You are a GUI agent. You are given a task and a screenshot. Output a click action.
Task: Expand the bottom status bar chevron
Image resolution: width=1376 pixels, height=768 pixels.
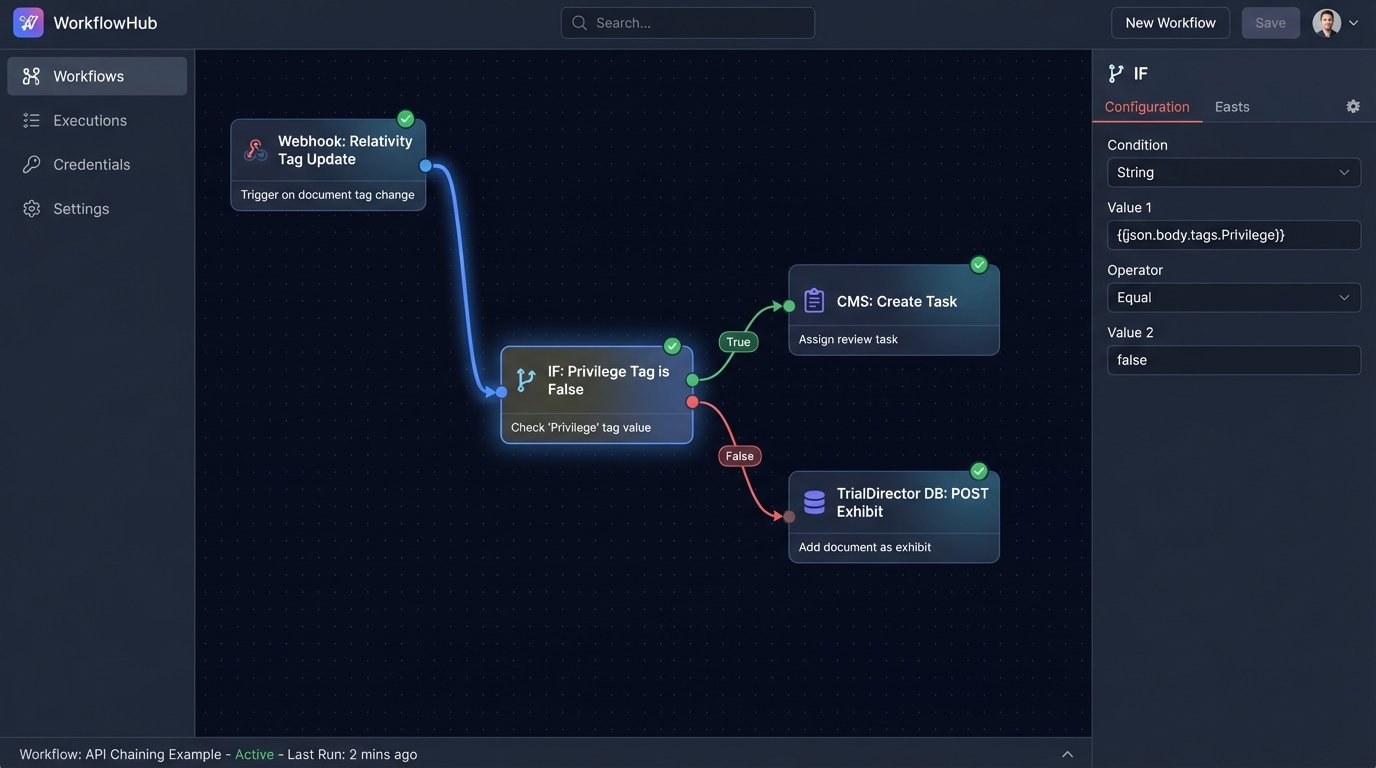coord(1067,754)
